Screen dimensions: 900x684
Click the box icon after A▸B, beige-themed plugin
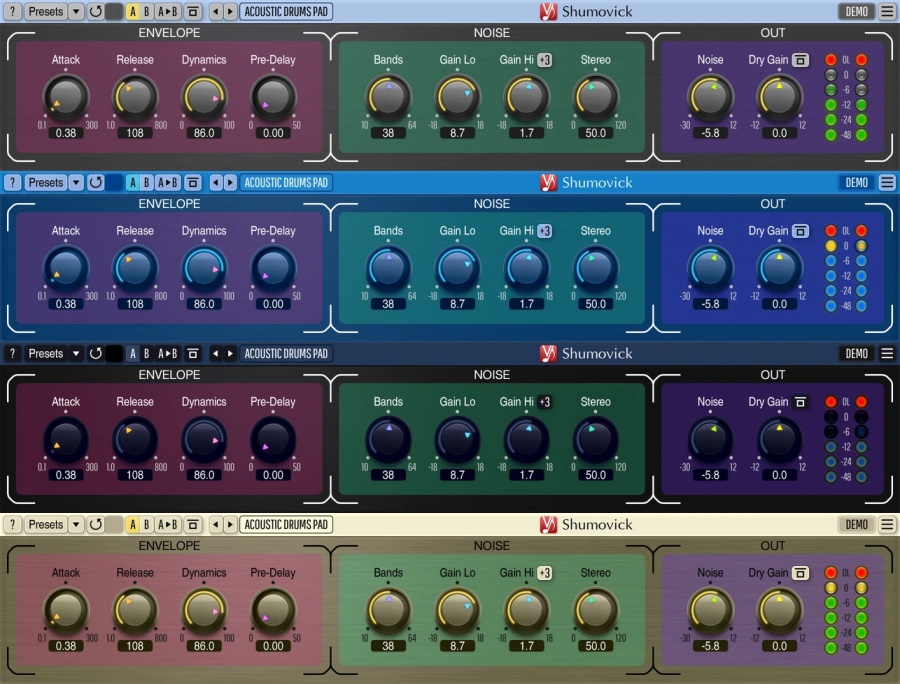[x=193, y=524]
